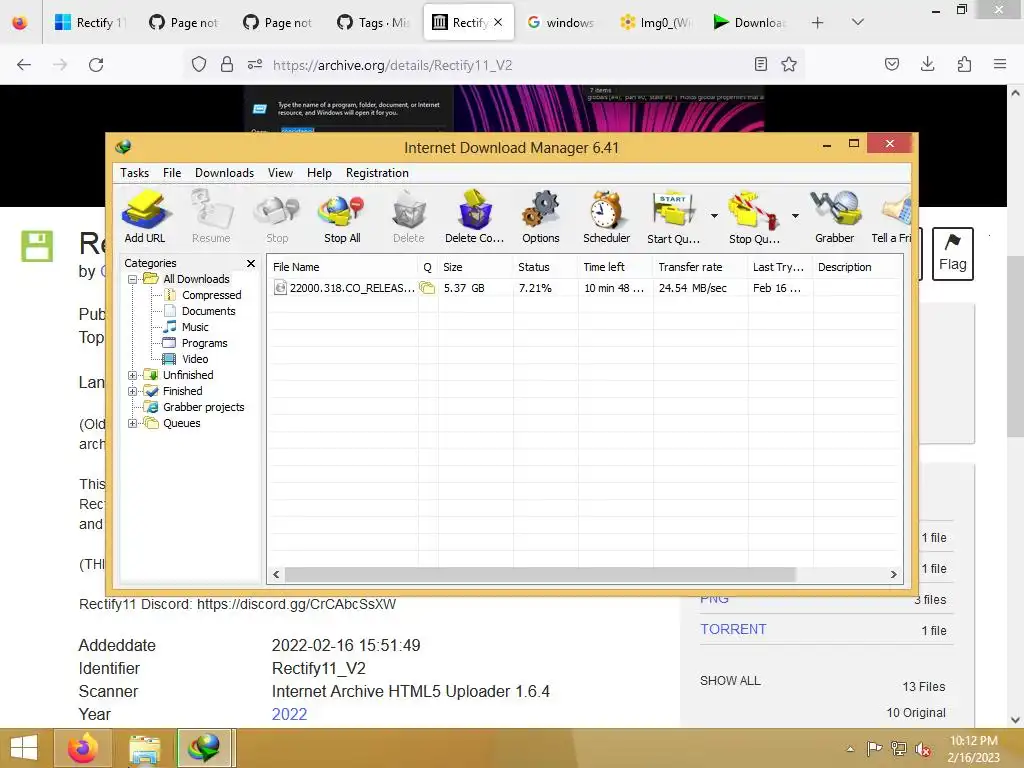
Task: Expand the Unfinished tree node
Action: point(133,376)
